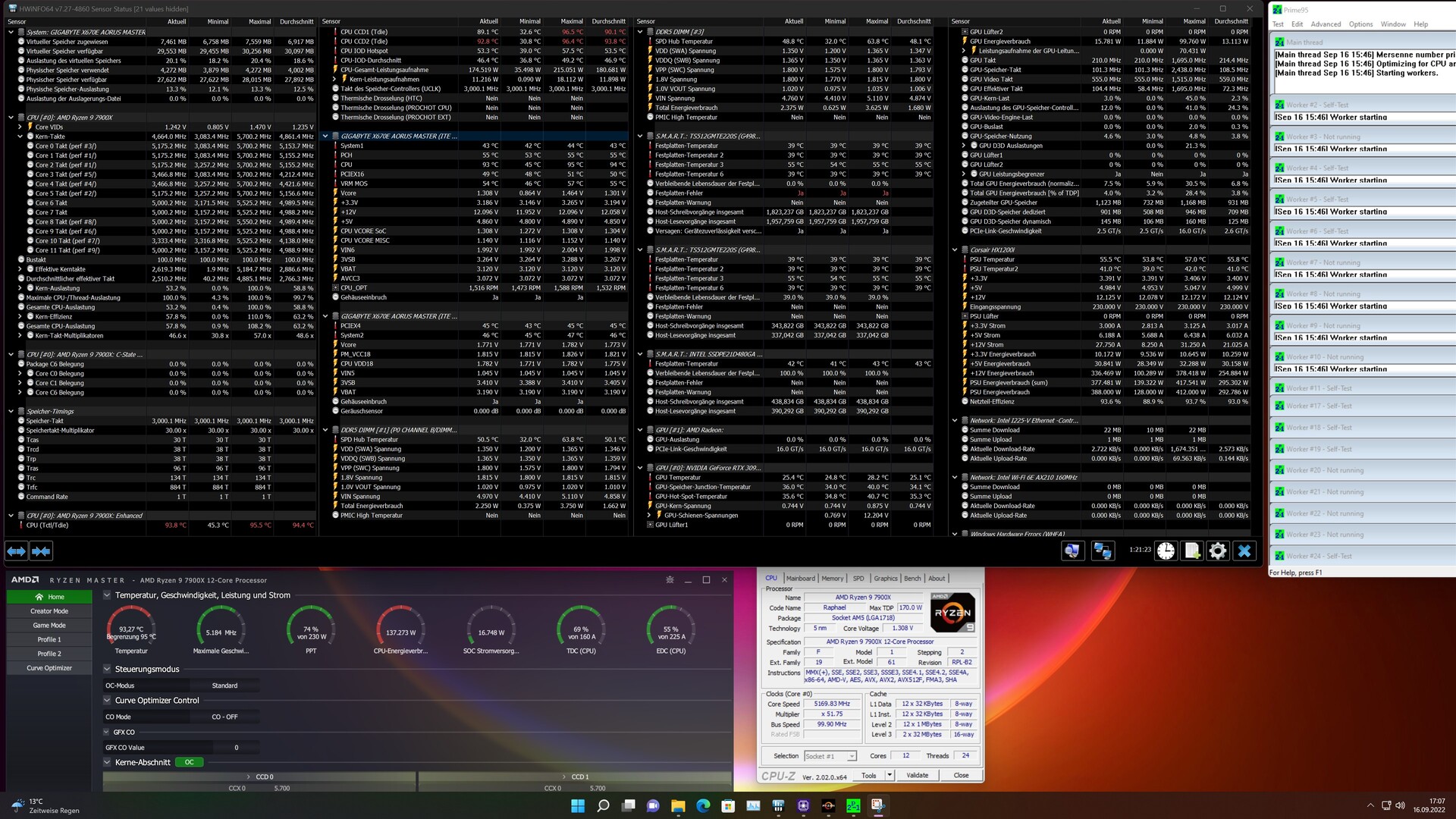
Task: Click Ryzen logo image in CPU-Z
Action: (x=952, y=612)
